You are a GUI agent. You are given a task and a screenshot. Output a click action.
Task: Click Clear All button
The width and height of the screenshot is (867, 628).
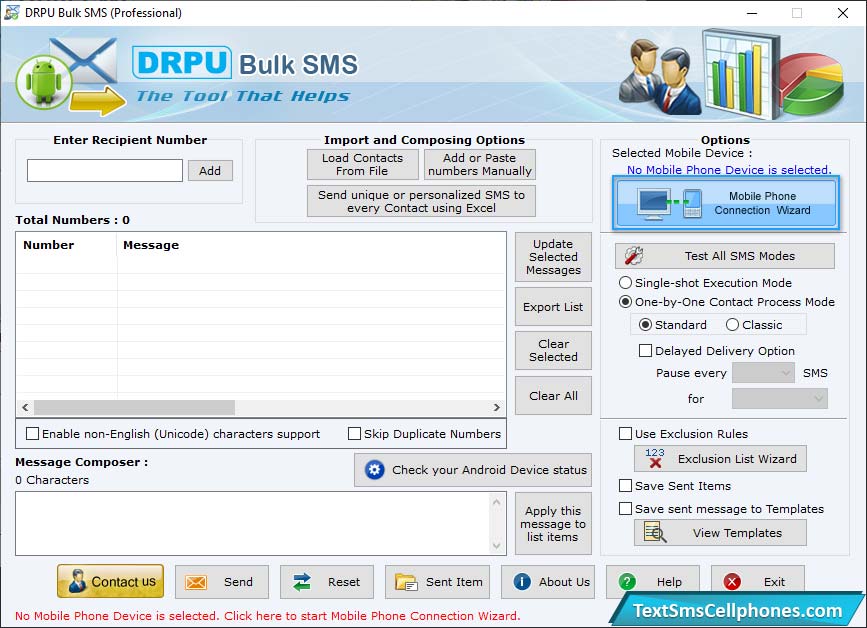(x=553, y=396)
